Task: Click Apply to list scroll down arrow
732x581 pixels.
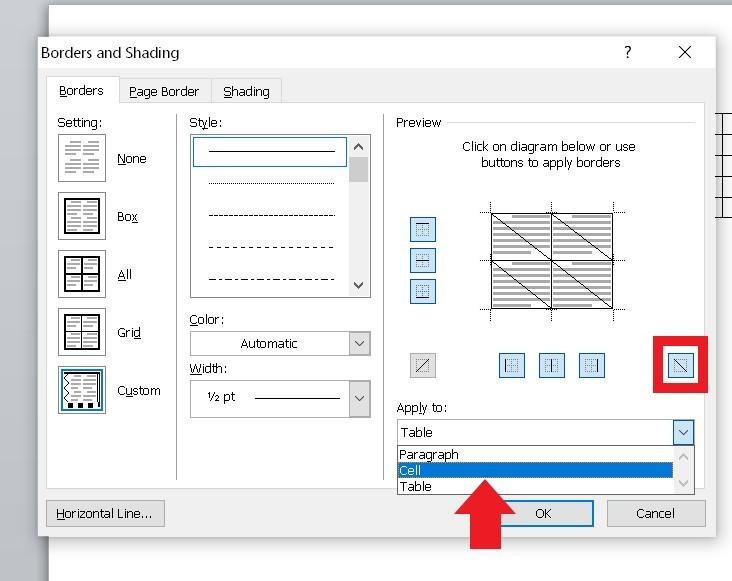Action: tap(683, 483)
